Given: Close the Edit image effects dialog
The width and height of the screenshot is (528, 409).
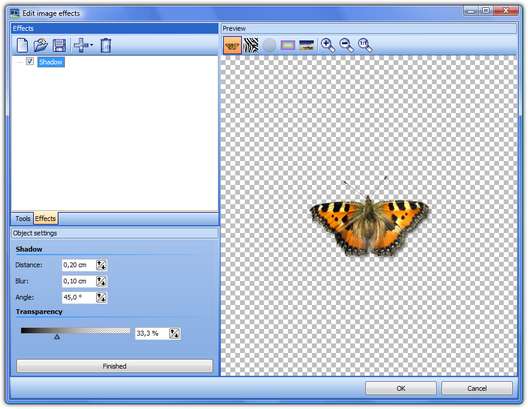Looking at the screenshot, I should 505,11.
